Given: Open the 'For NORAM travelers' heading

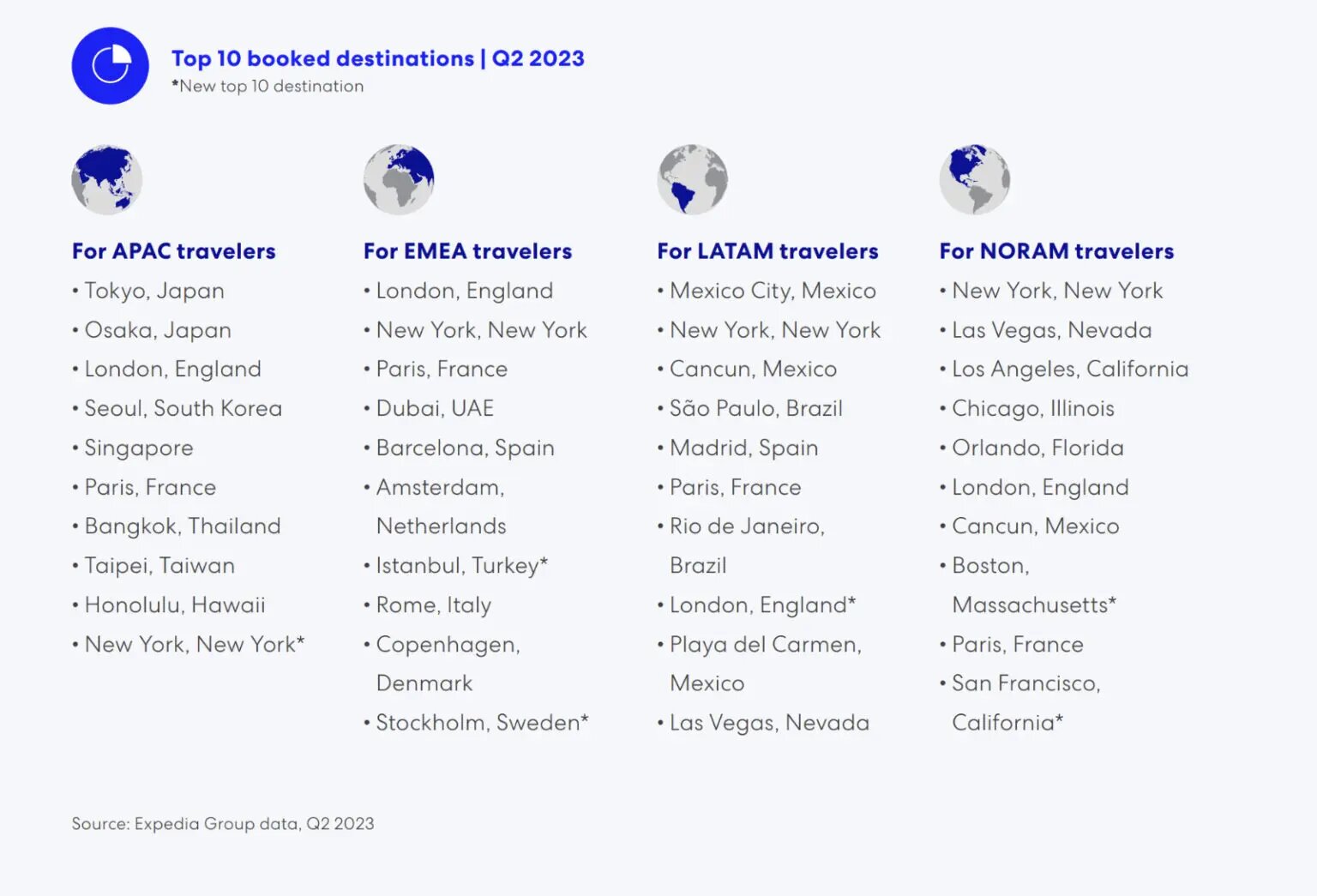Looking at the screenshot, I should 1056,250.
